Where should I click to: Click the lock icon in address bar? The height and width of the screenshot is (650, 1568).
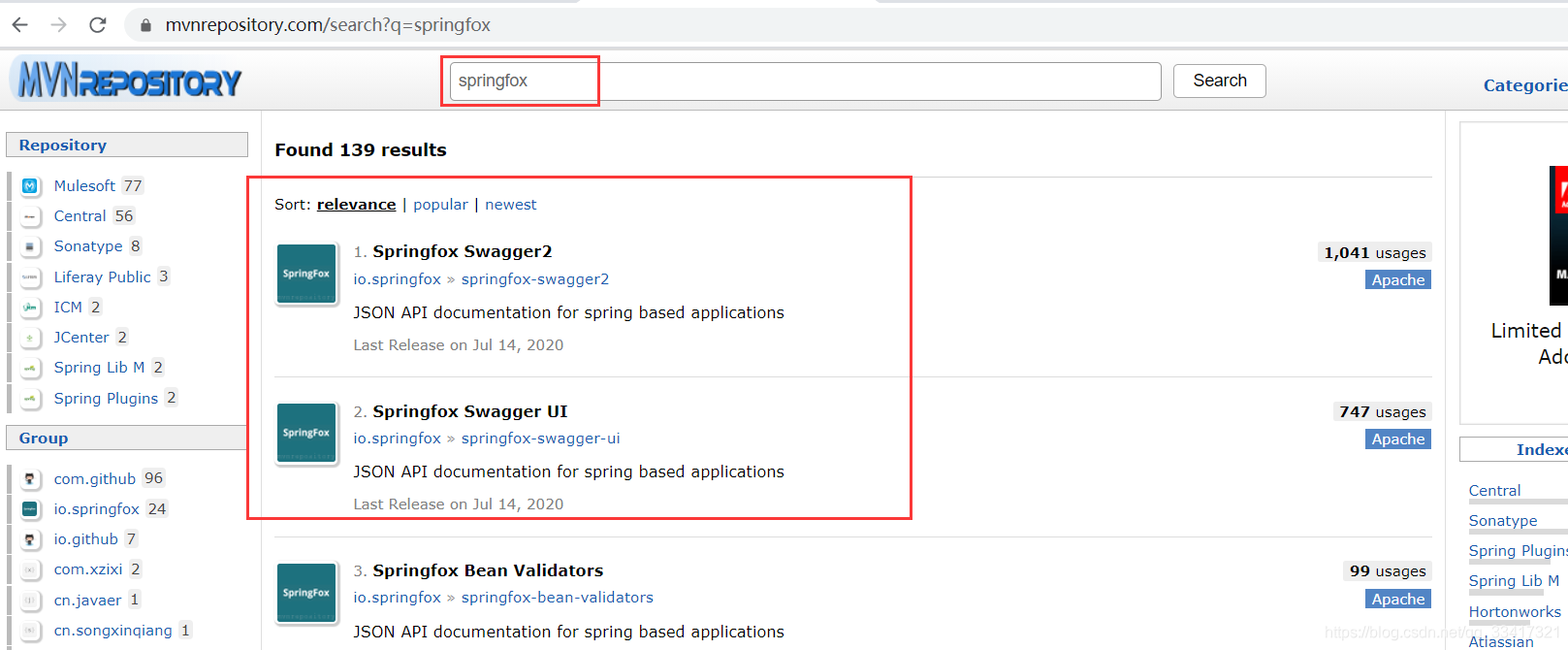pos(145,25)
